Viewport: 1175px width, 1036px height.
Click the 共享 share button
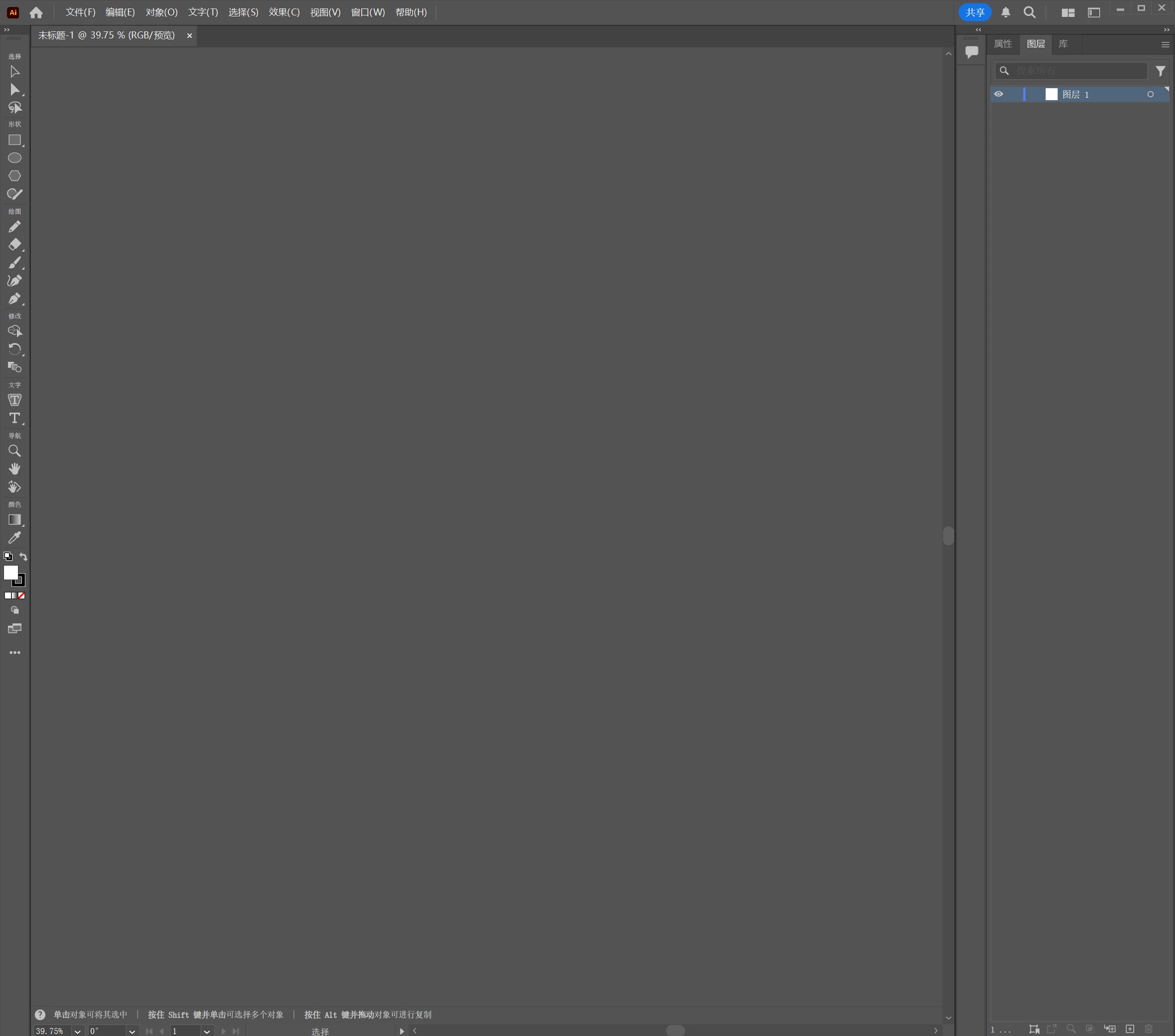[x=974, y=12]
